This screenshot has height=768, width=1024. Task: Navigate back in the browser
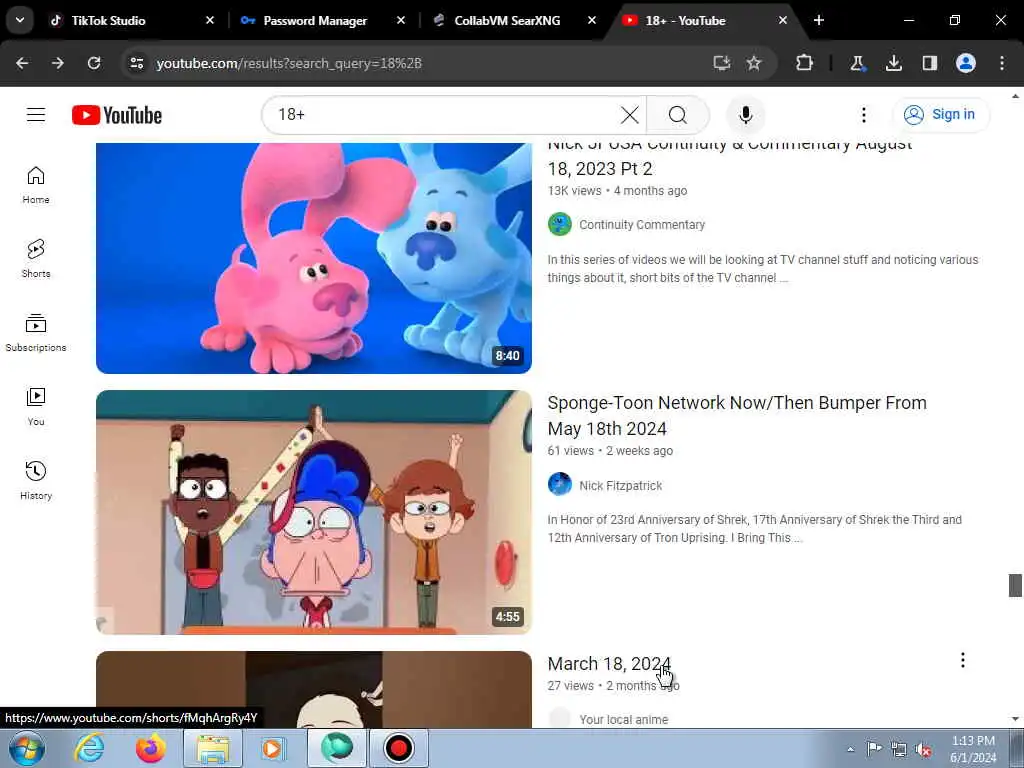point(22,63)
